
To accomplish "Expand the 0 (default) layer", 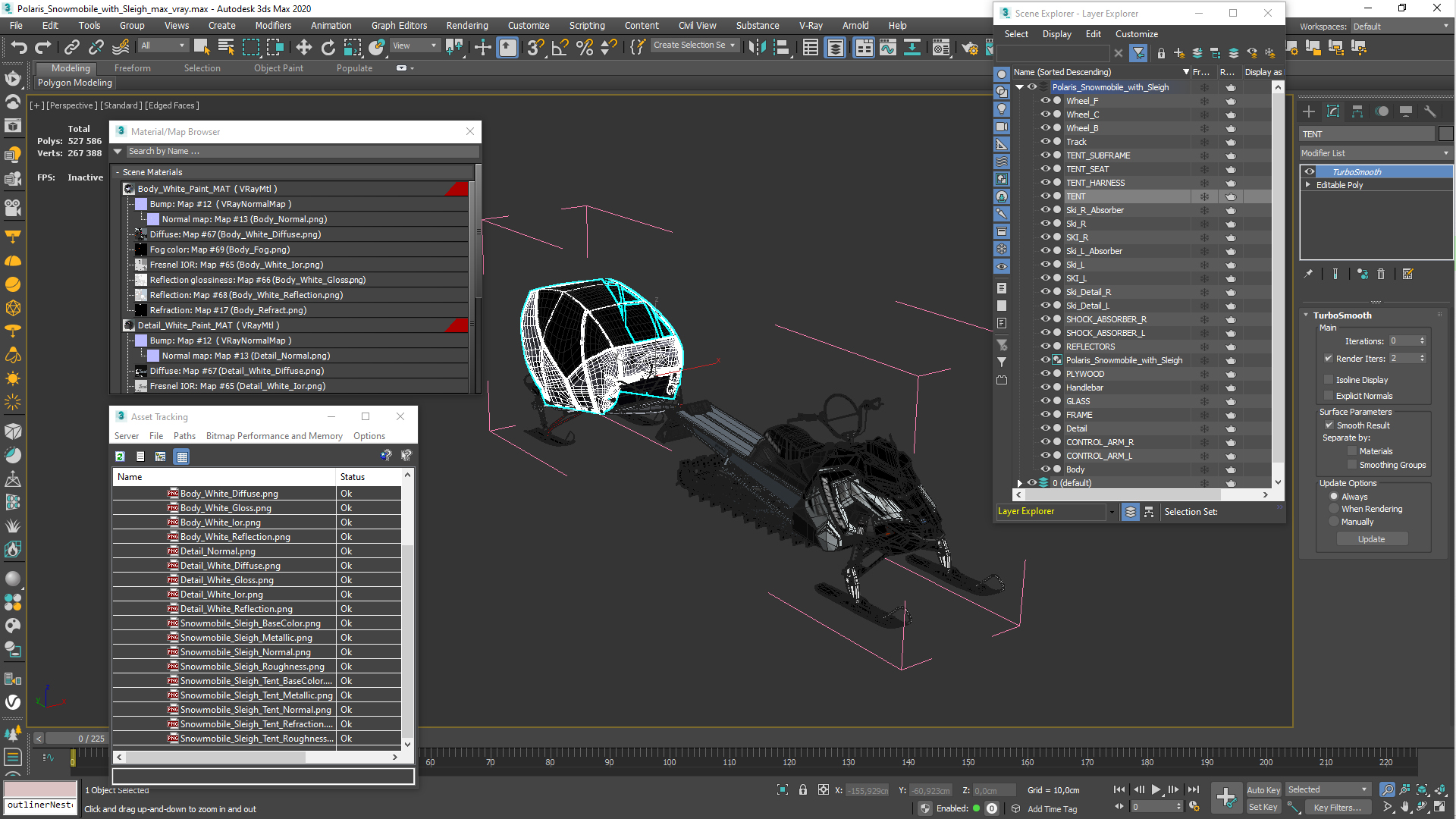I will point(1020,483).
